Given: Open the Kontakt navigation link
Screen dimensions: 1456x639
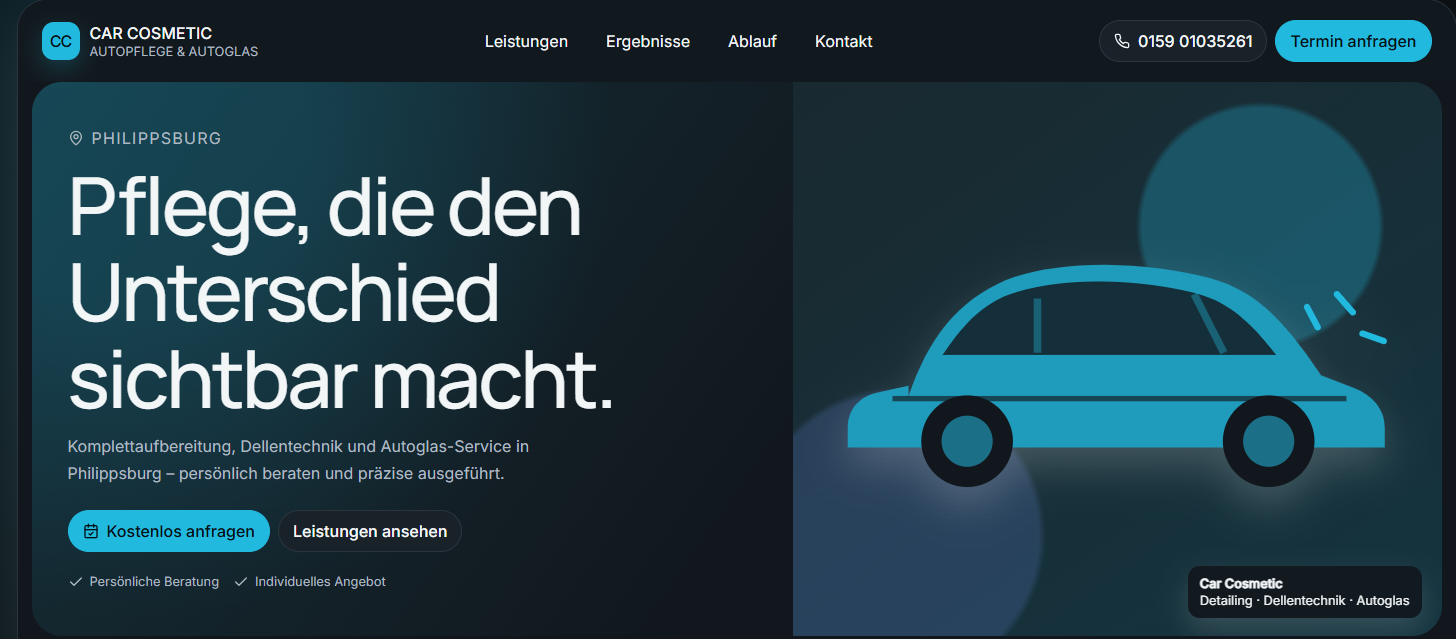Looking at the screenshot, I should pos(844,41).
